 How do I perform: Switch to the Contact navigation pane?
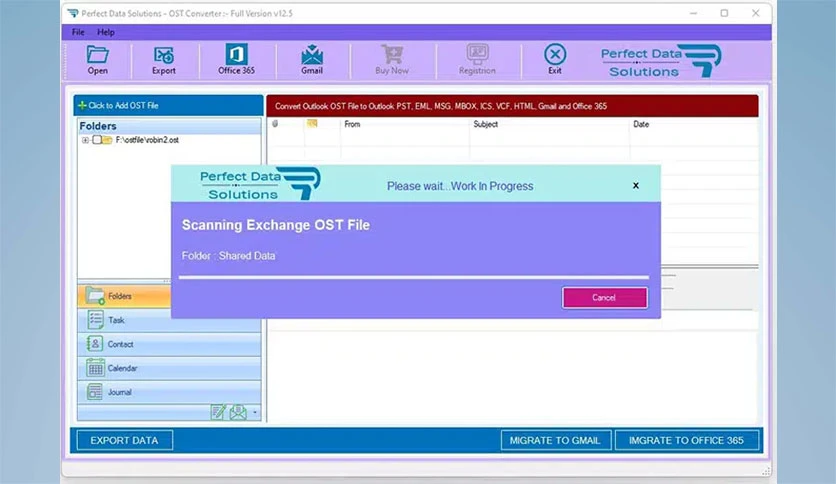coord(169,344)
